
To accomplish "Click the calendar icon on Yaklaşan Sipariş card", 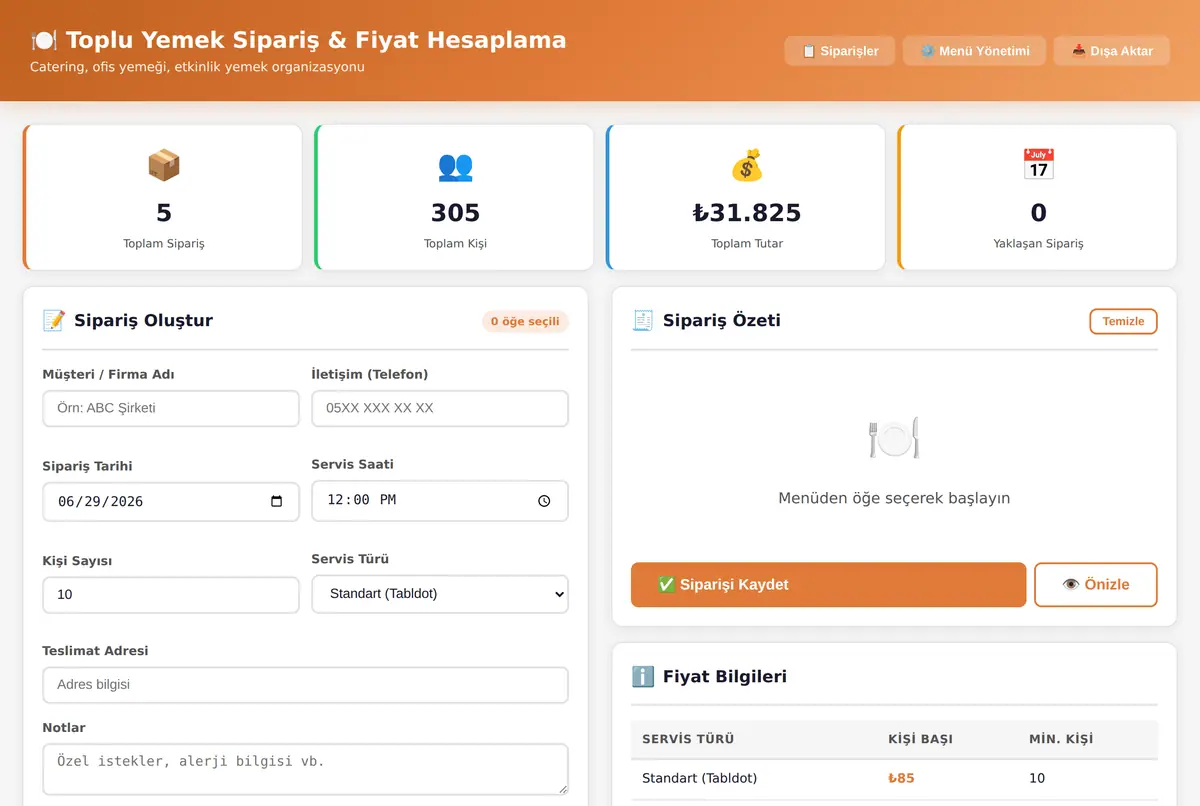I will click(x=1038, y=165).
